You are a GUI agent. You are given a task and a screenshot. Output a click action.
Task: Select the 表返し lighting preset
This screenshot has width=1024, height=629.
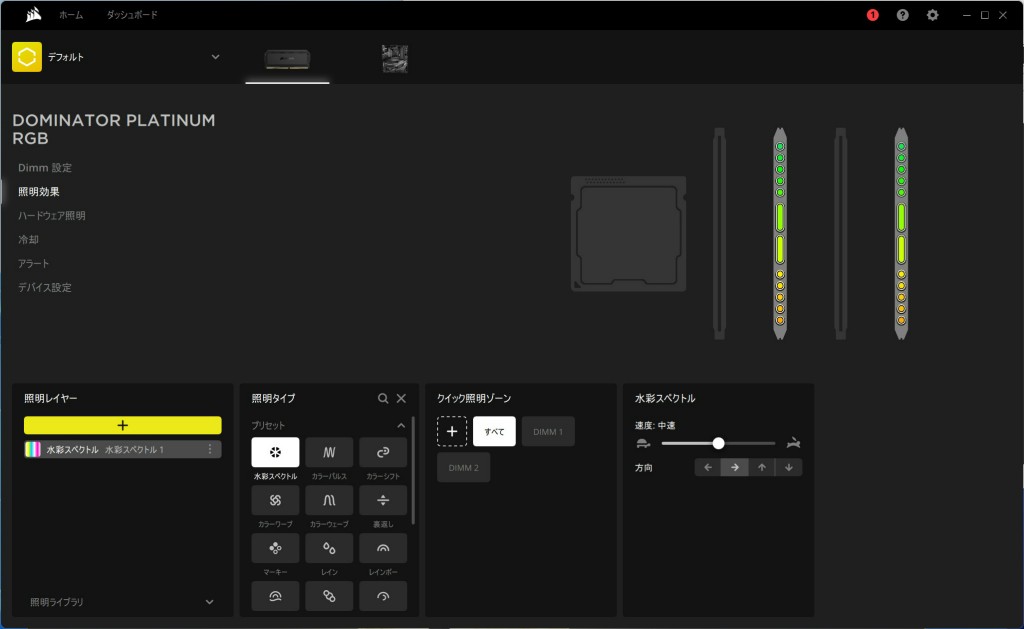click(383, 500)
